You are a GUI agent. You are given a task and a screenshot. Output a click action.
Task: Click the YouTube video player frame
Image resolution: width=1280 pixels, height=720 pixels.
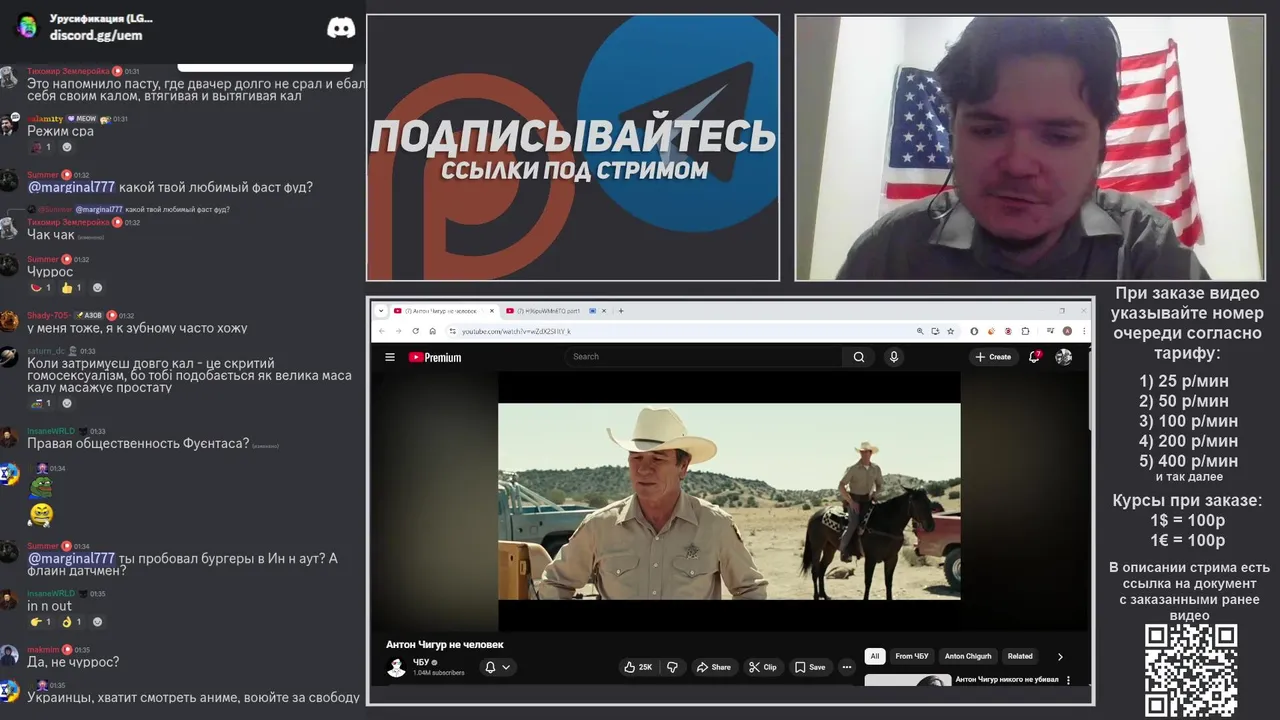pyautogui.click(x=729, y=501)
